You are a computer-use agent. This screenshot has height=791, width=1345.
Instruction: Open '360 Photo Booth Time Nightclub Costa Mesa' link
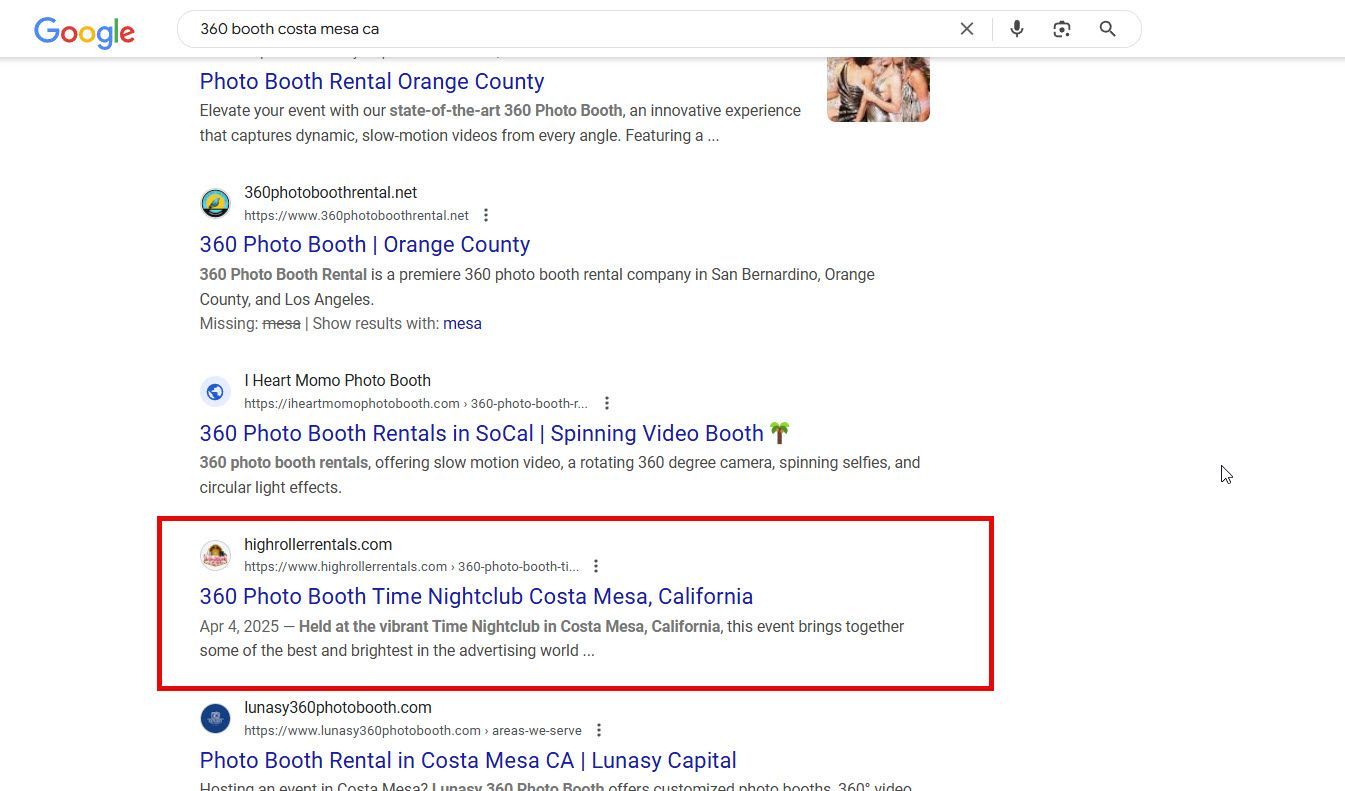(476, 596)
